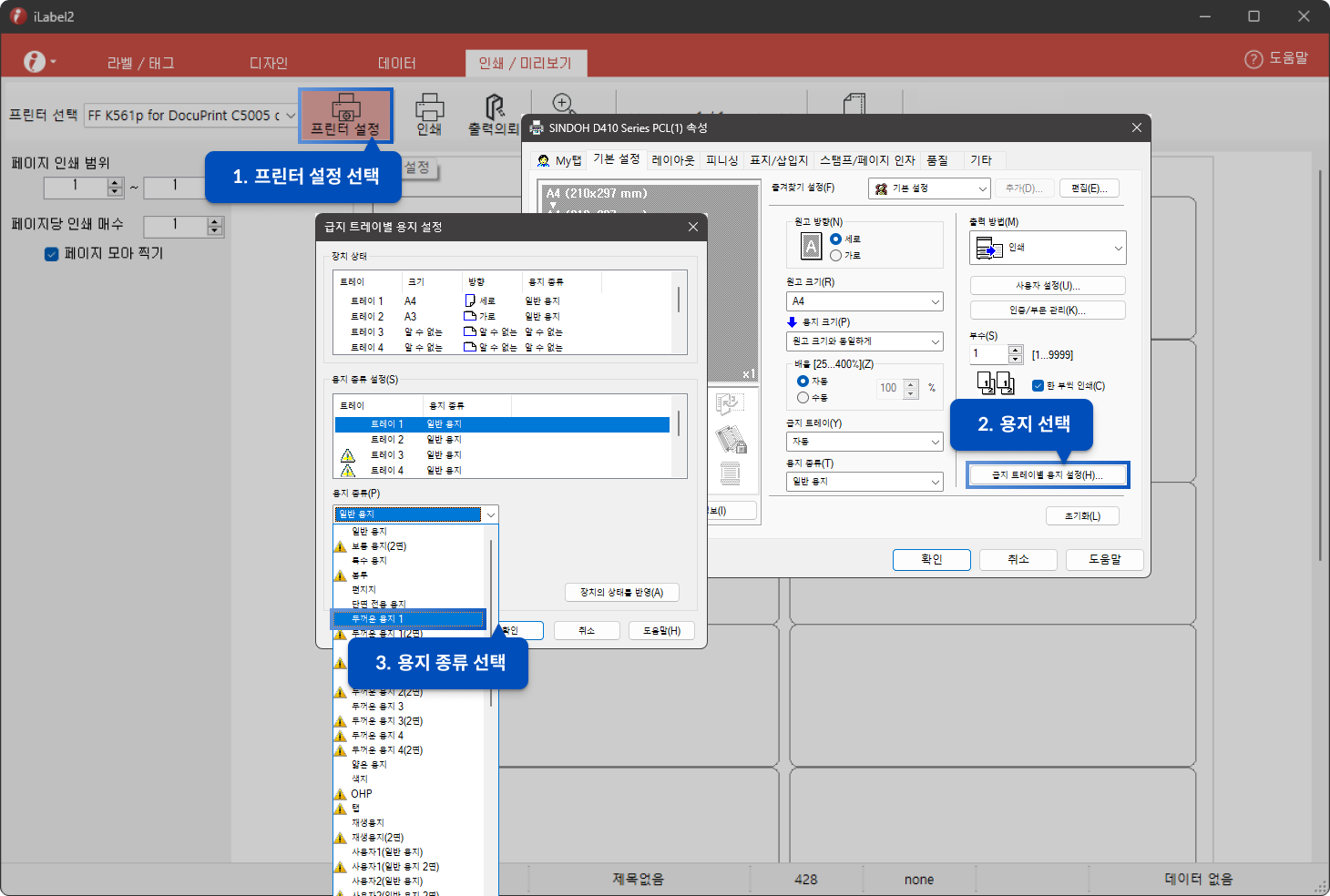
Task: Click the page icon on iLabel toolbar
Action: click(x=854, y=103)
